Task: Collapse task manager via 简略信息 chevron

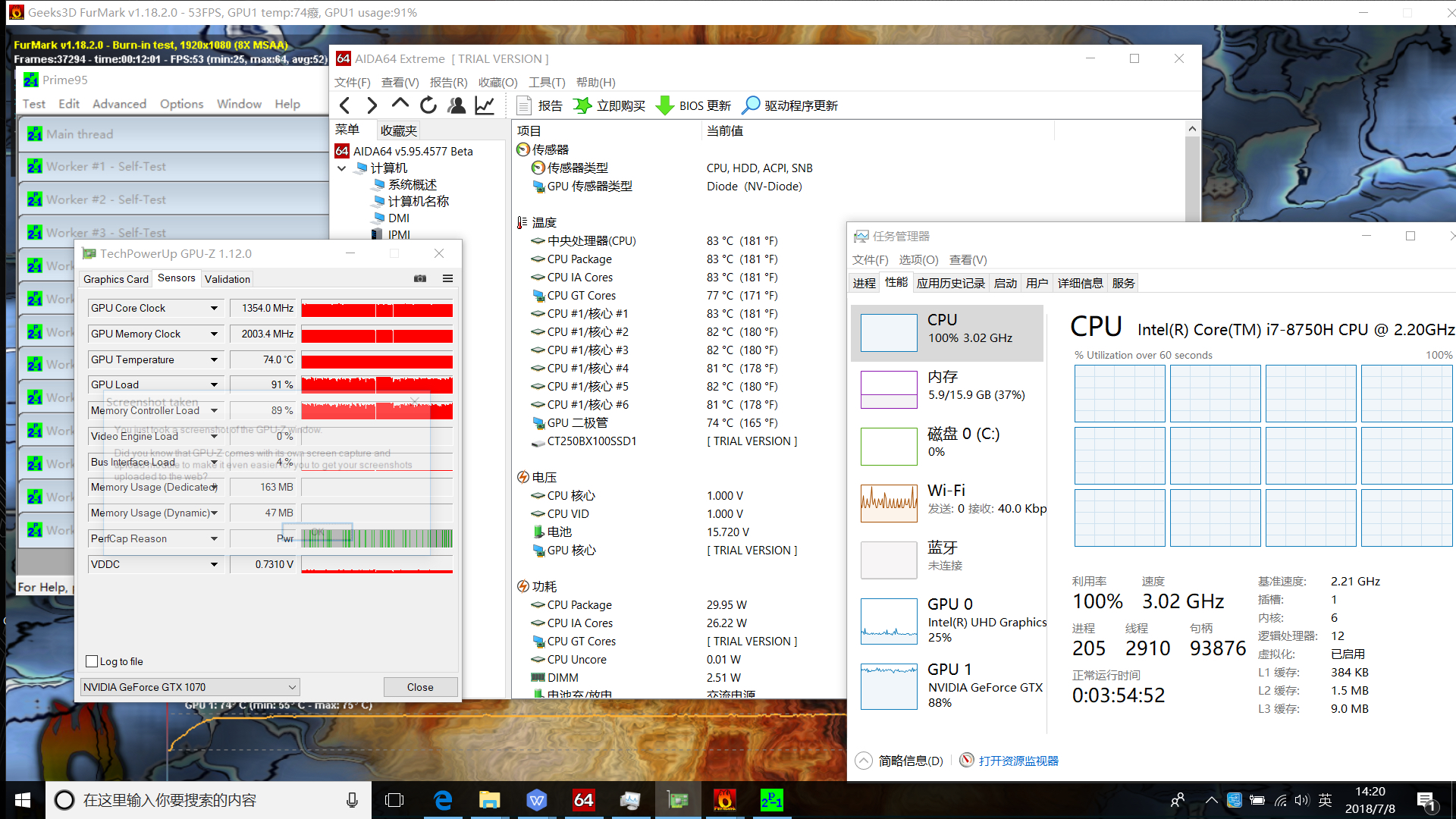Action: tap(864, 761)
